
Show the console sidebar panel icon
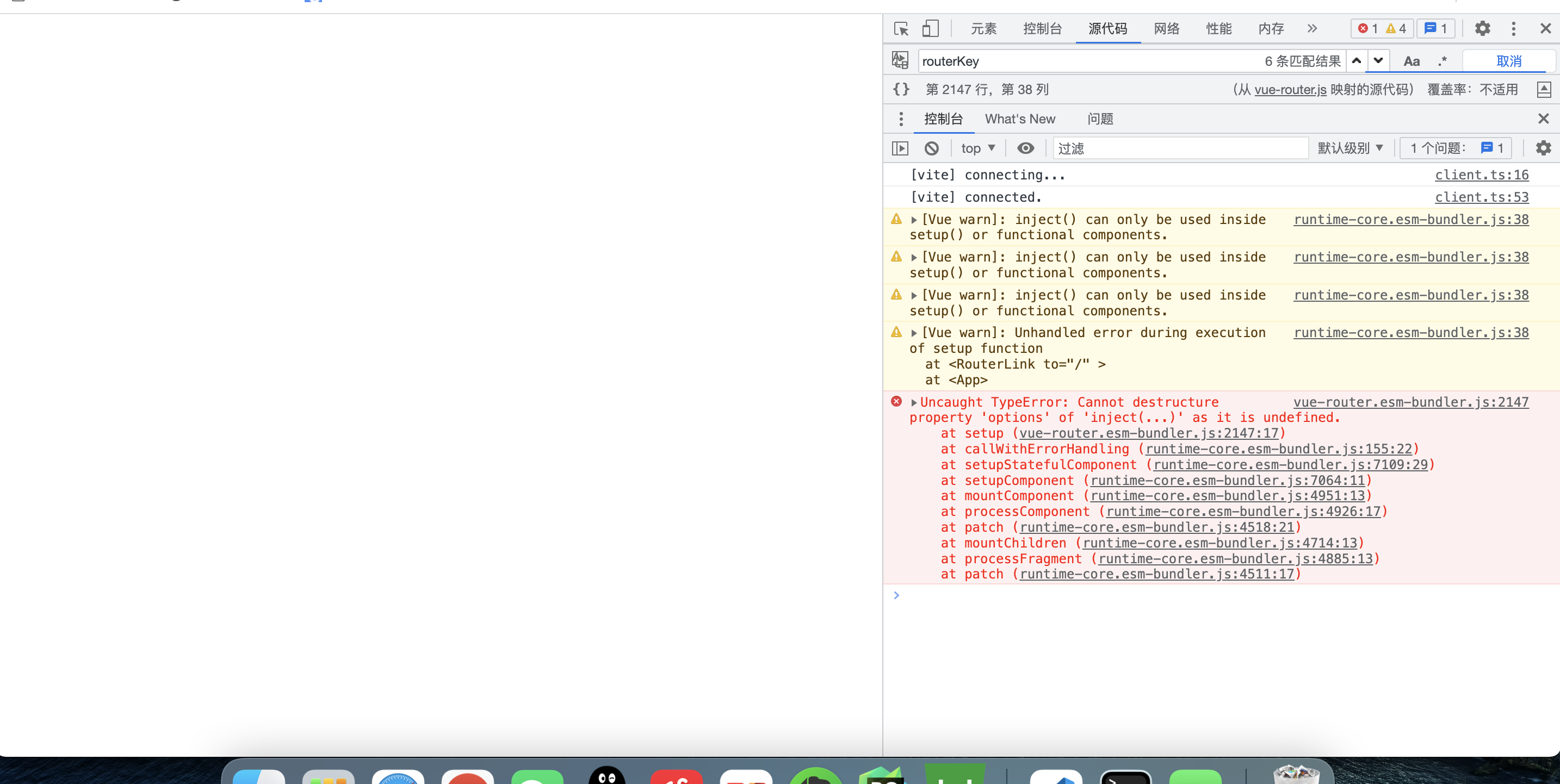(x=900, y=148)
